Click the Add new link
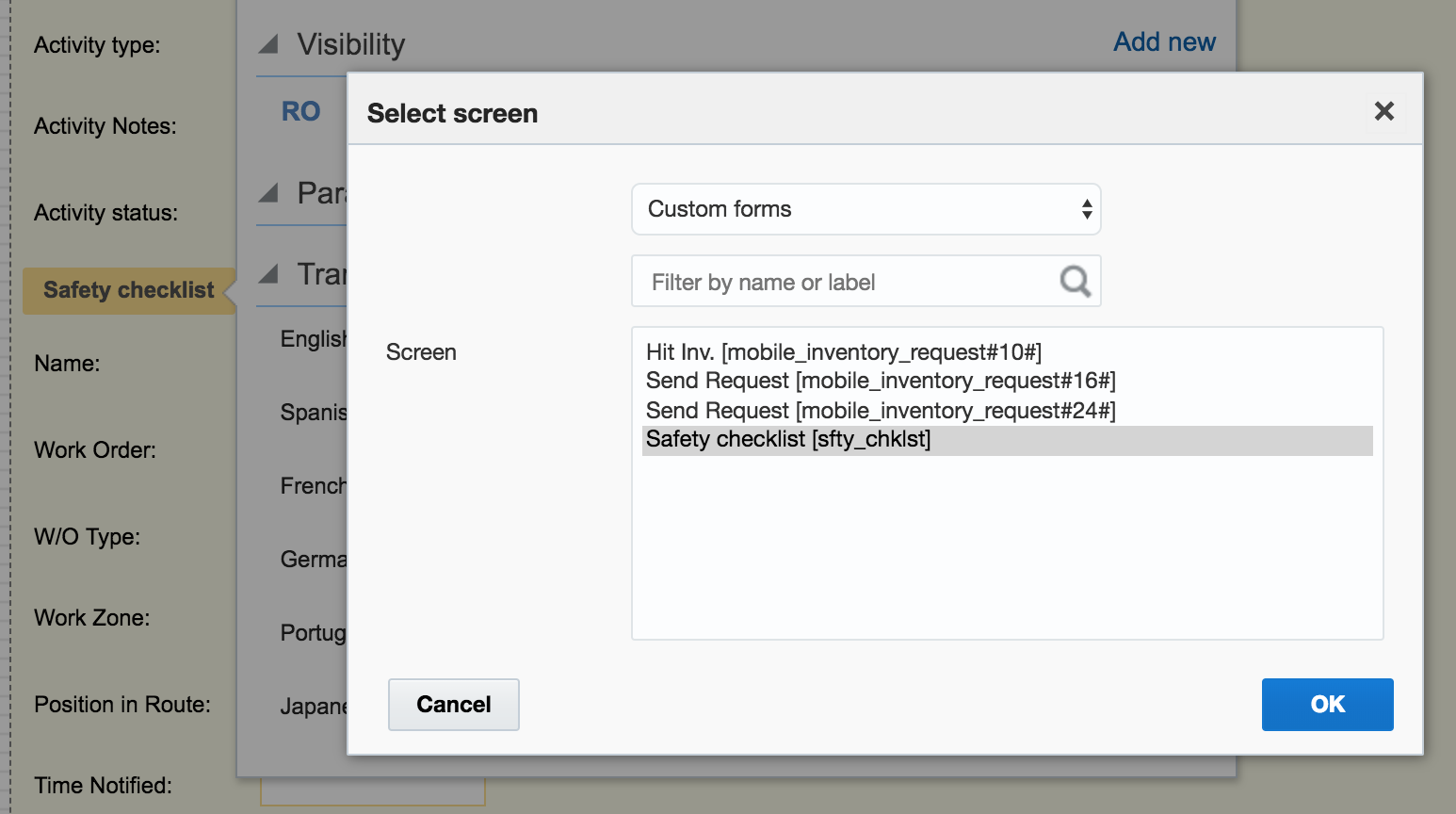 pos(1164,42)
